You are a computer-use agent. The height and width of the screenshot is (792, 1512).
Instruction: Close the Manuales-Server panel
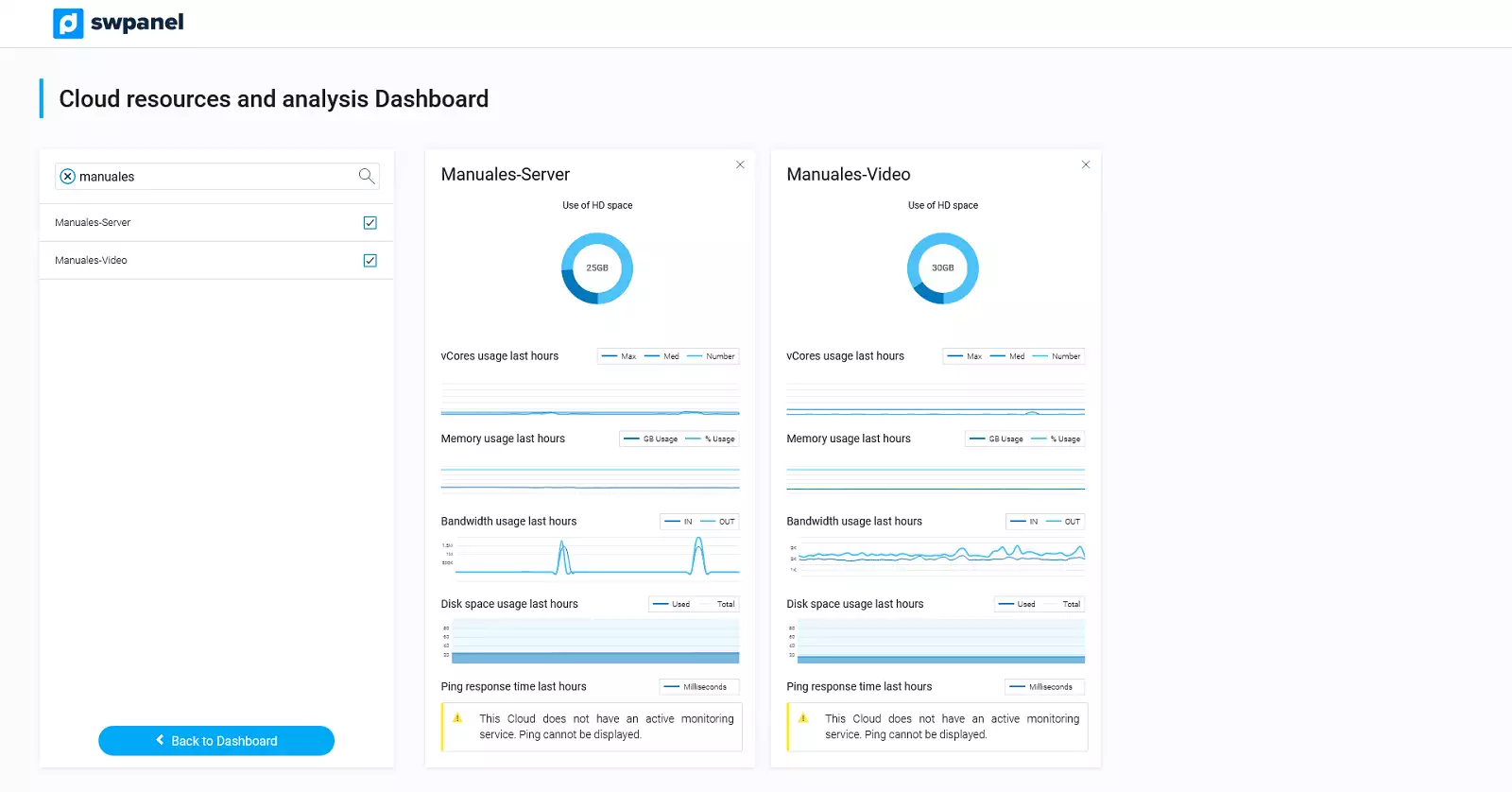pyautogui.click(x=740, y=164)
